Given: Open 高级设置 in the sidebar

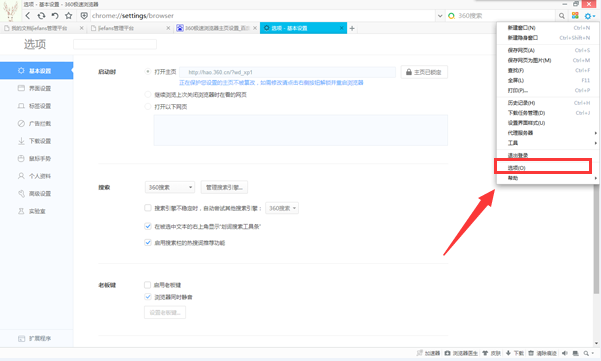Looking at the screenshot, I should tap(36, 194).
